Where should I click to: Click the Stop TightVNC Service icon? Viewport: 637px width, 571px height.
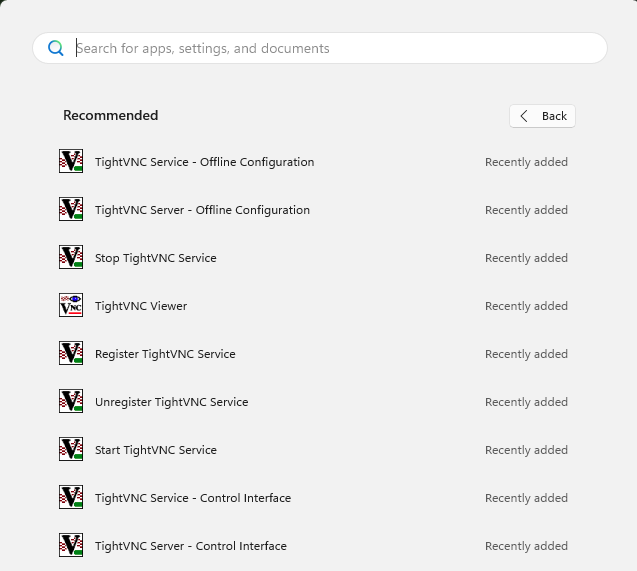[71, 257]
